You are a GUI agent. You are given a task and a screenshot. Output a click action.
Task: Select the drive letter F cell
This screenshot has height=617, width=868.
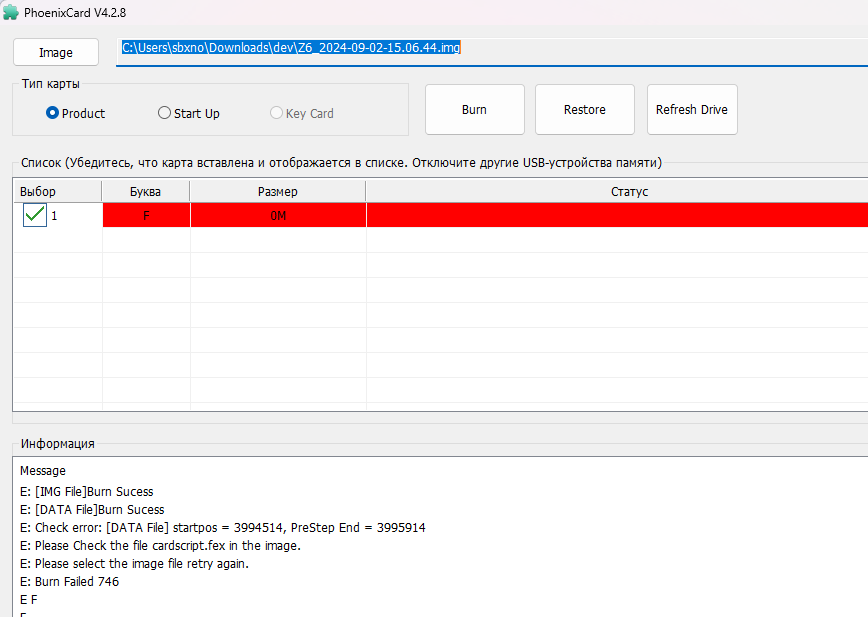146,215
